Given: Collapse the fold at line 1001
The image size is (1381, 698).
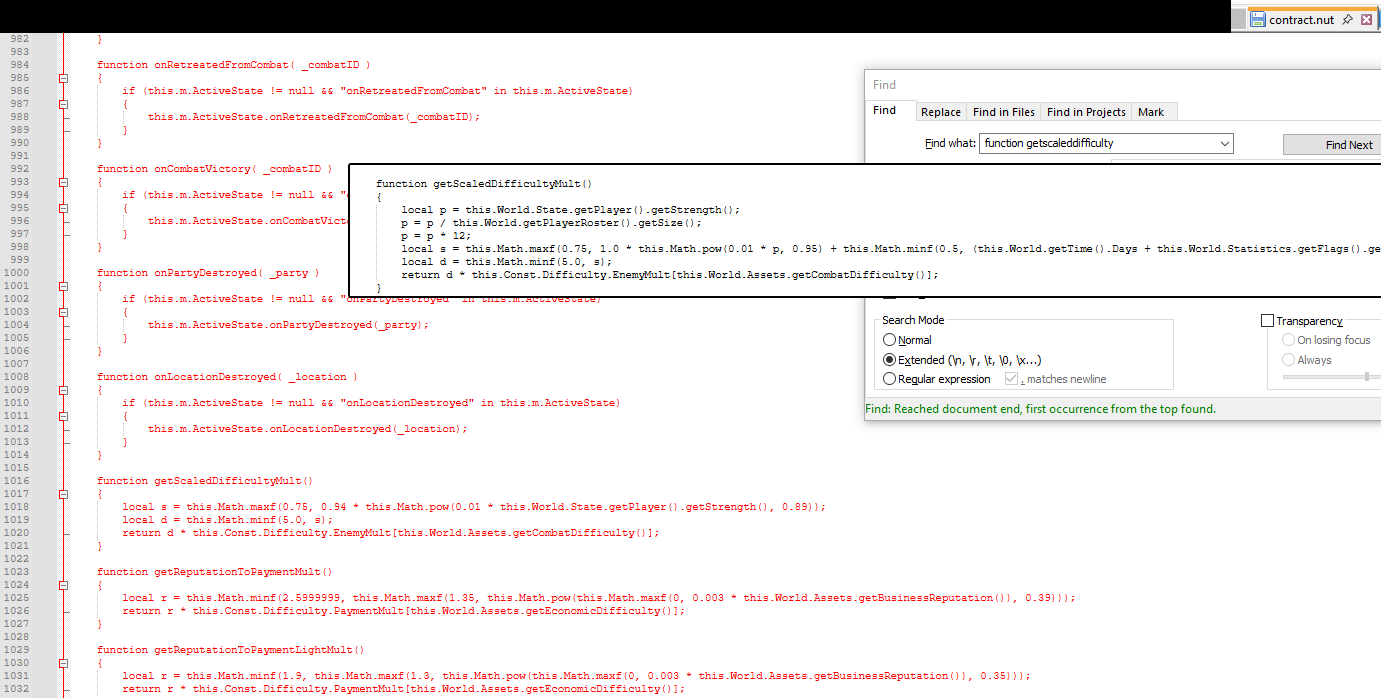Looking at the screenshot, I should [x=62, y=286].
